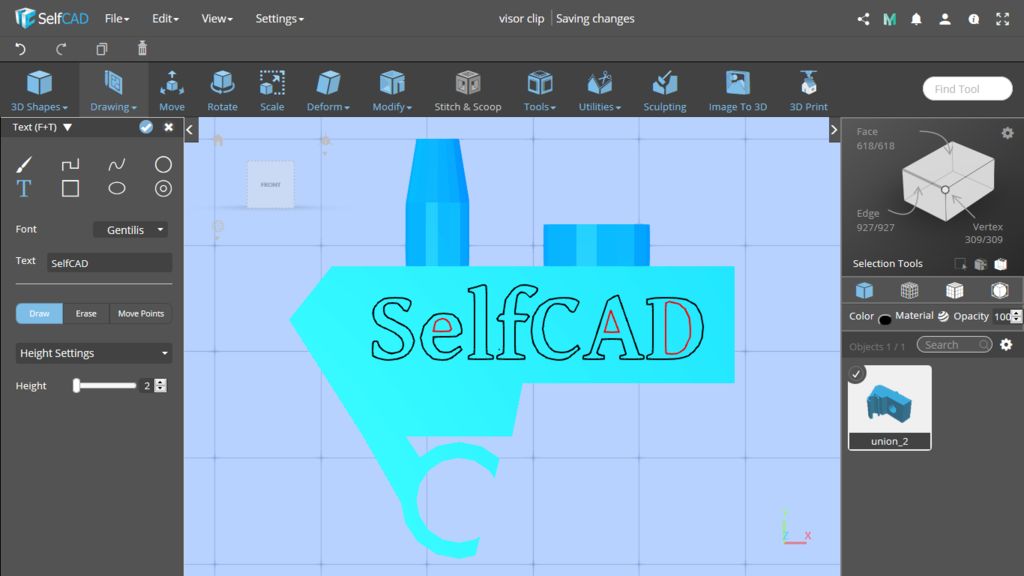Open the Edit menu
The image size is (1024, 576).
click(x=165, y=19)
